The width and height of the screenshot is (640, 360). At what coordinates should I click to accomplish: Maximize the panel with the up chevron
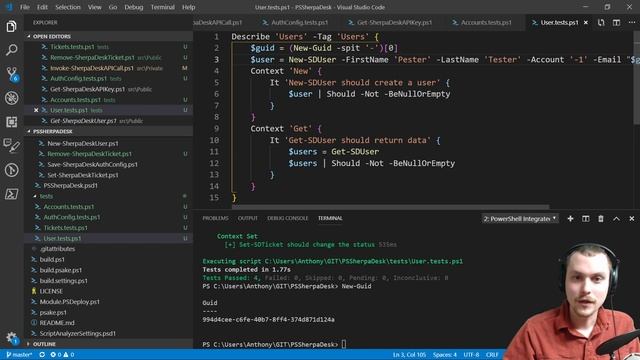[x=616, y=219]
